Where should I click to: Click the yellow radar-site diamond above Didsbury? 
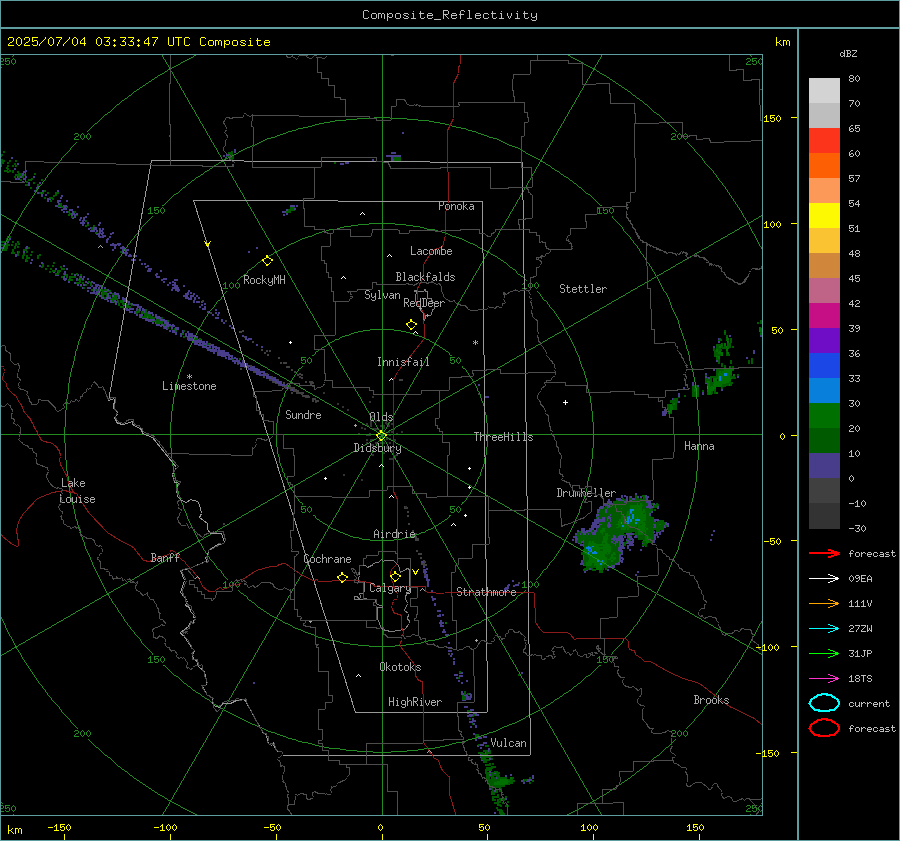381,436
